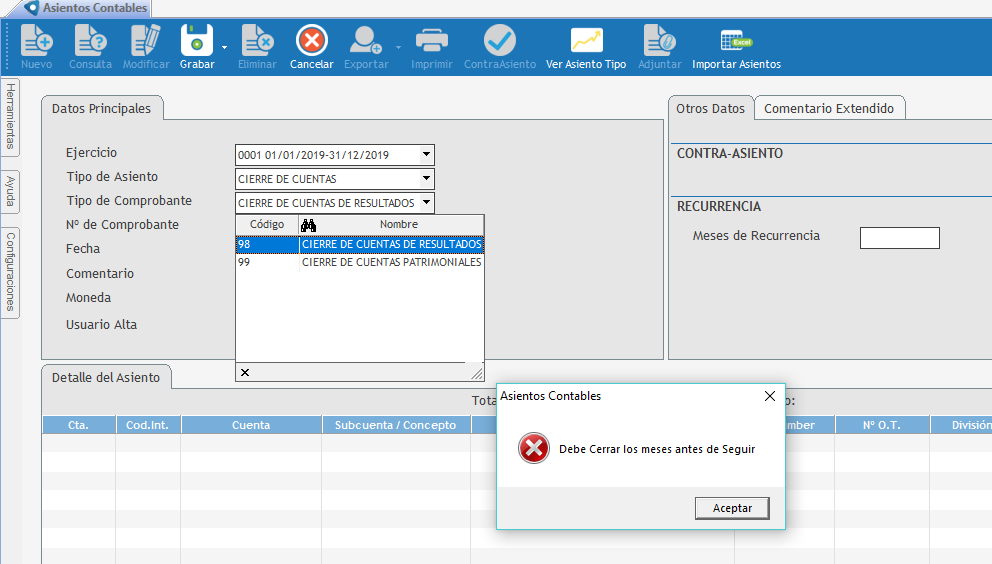Expand the Tipo de Comprobante dropdown arrow
Image resolution: width=992 pixels, height=564 pixels.
pyautogui.click(x=427, y=203)
